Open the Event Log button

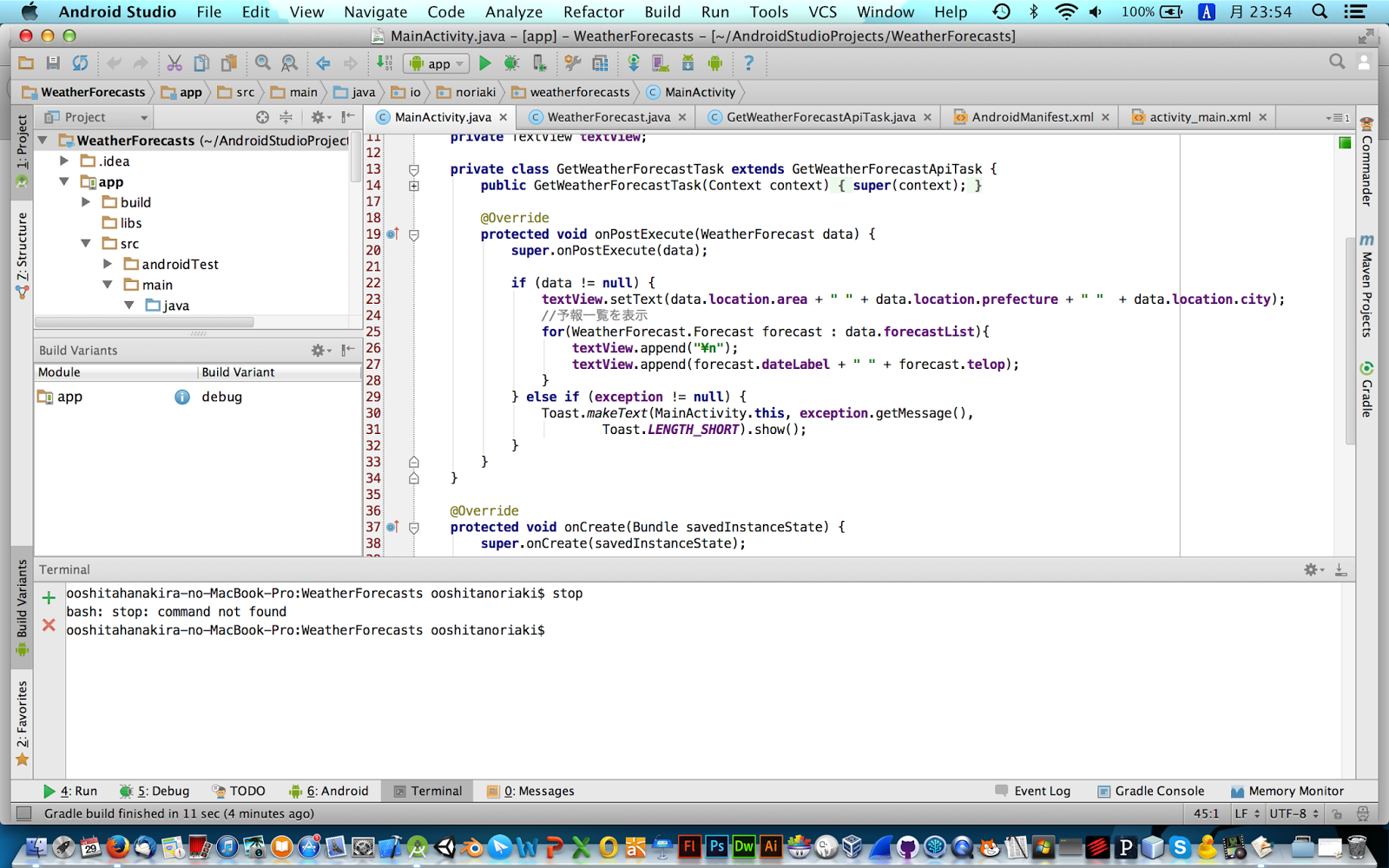1032,791
